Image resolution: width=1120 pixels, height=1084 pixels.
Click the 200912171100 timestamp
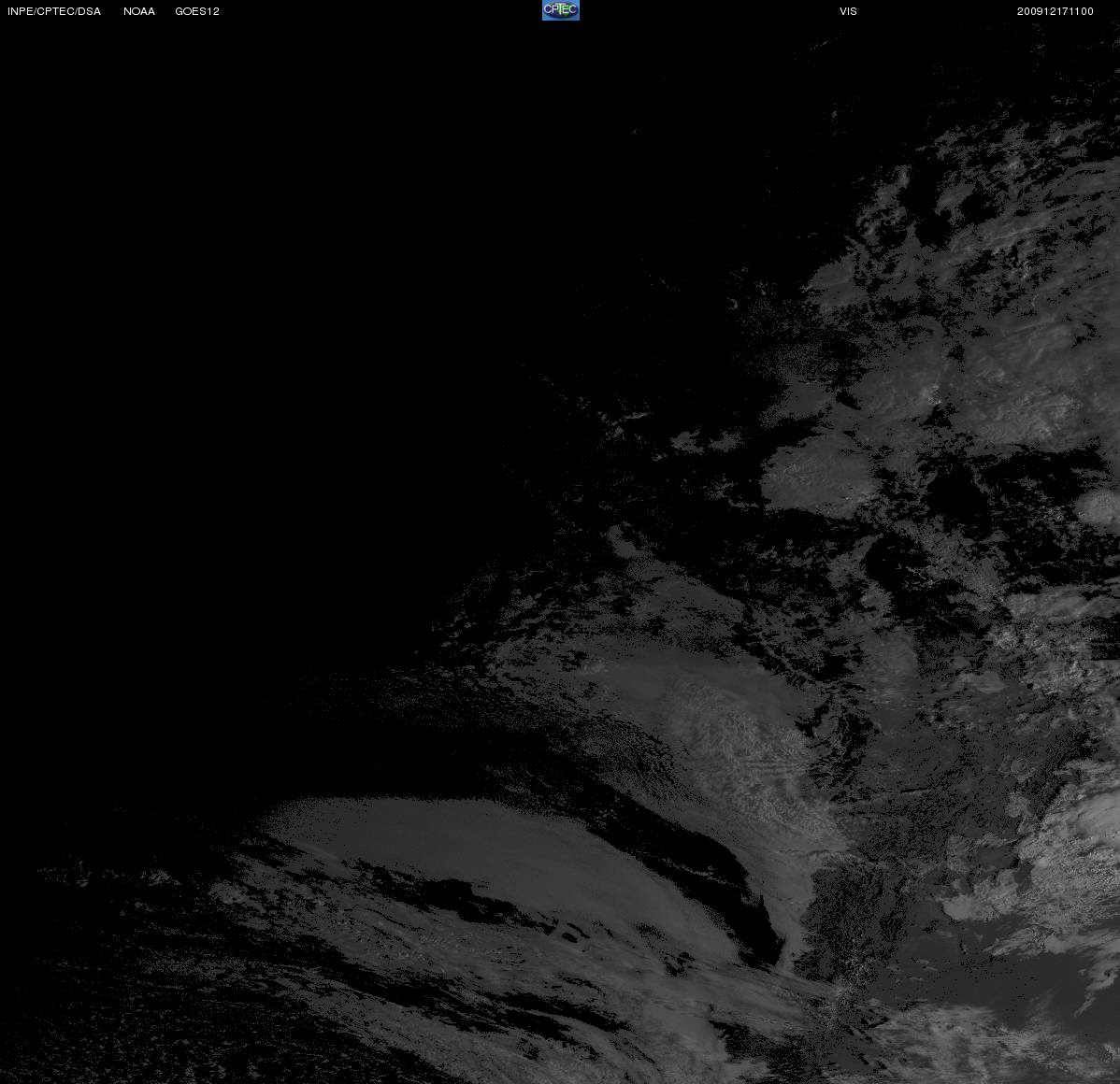coord(1055,11)
